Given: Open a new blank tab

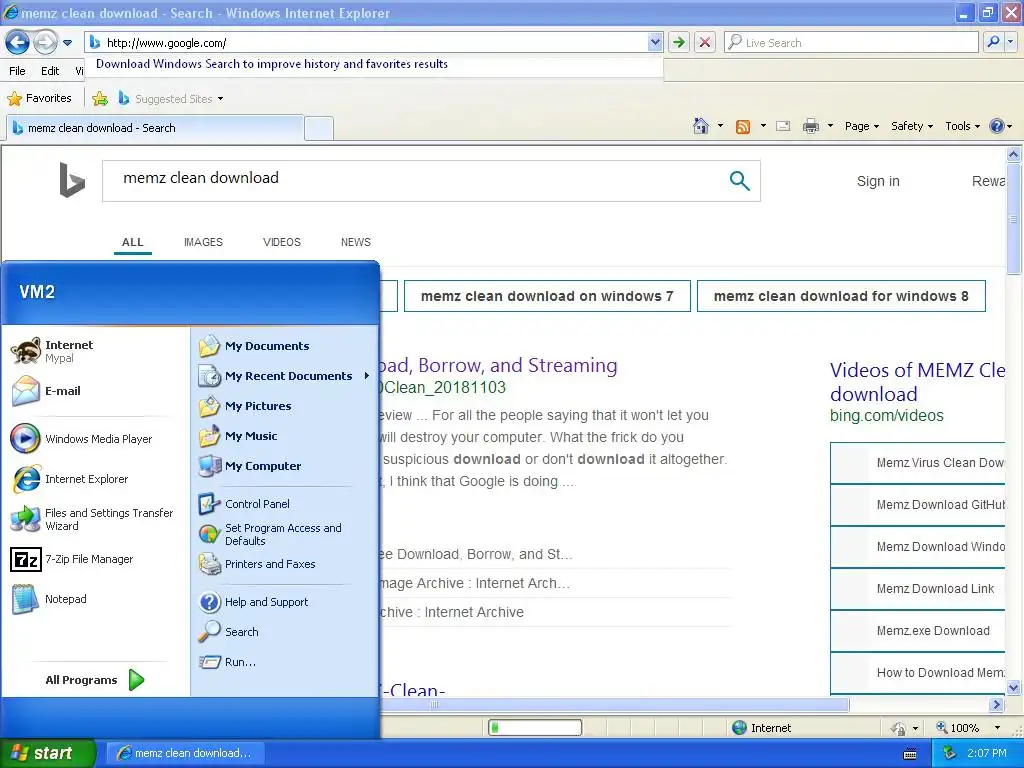Looking at the screenshot, I should click(319, 129).
